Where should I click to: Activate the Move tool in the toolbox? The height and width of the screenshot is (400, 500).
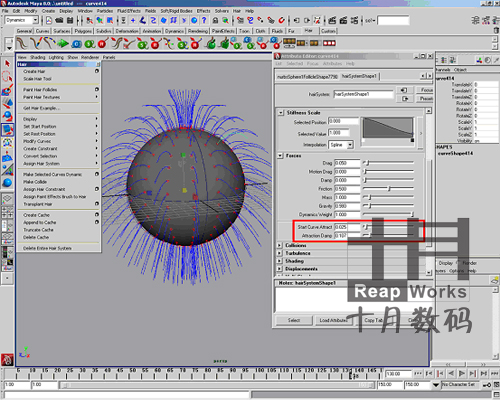click(x=7, y=103)
